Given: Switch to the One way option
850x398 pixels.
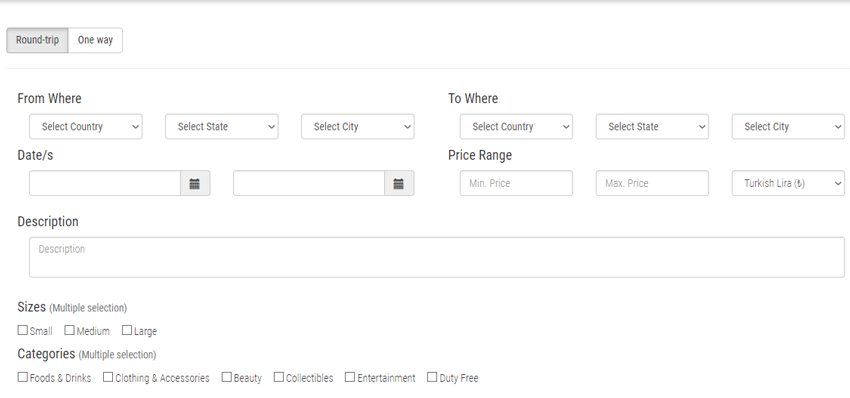Looking at the screenshot, I should [95, 40].
